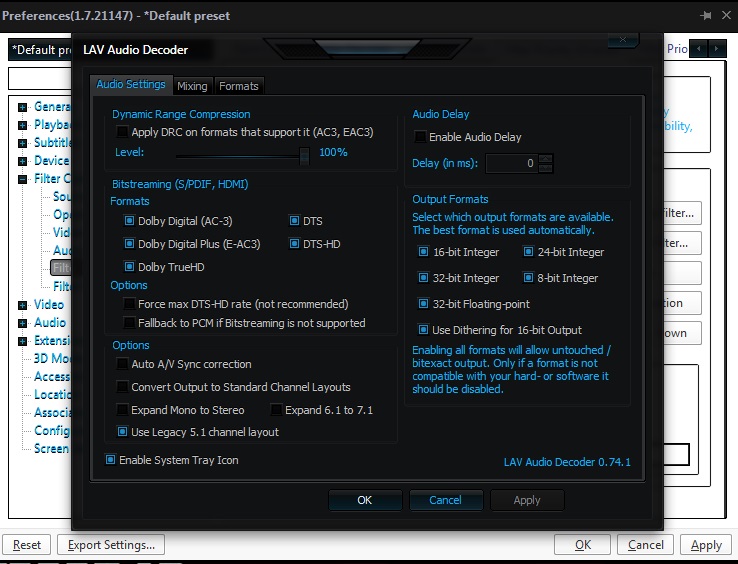This screenshot has height=564, width=738.
Task: Increase audio delay with up spinner
Action: [x=545, y=159]
